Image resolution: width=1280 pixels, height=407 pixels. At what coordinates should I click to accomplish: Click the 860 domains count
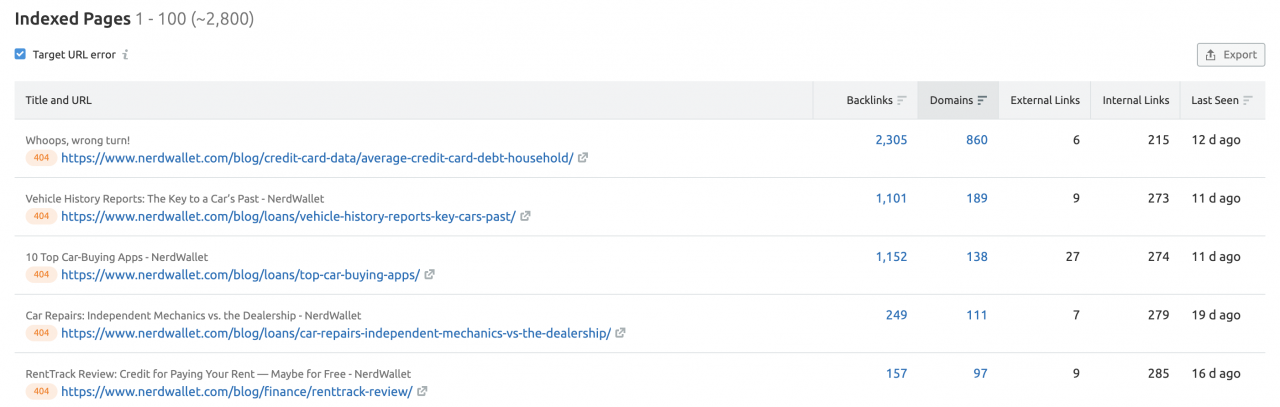click(977, 140)
